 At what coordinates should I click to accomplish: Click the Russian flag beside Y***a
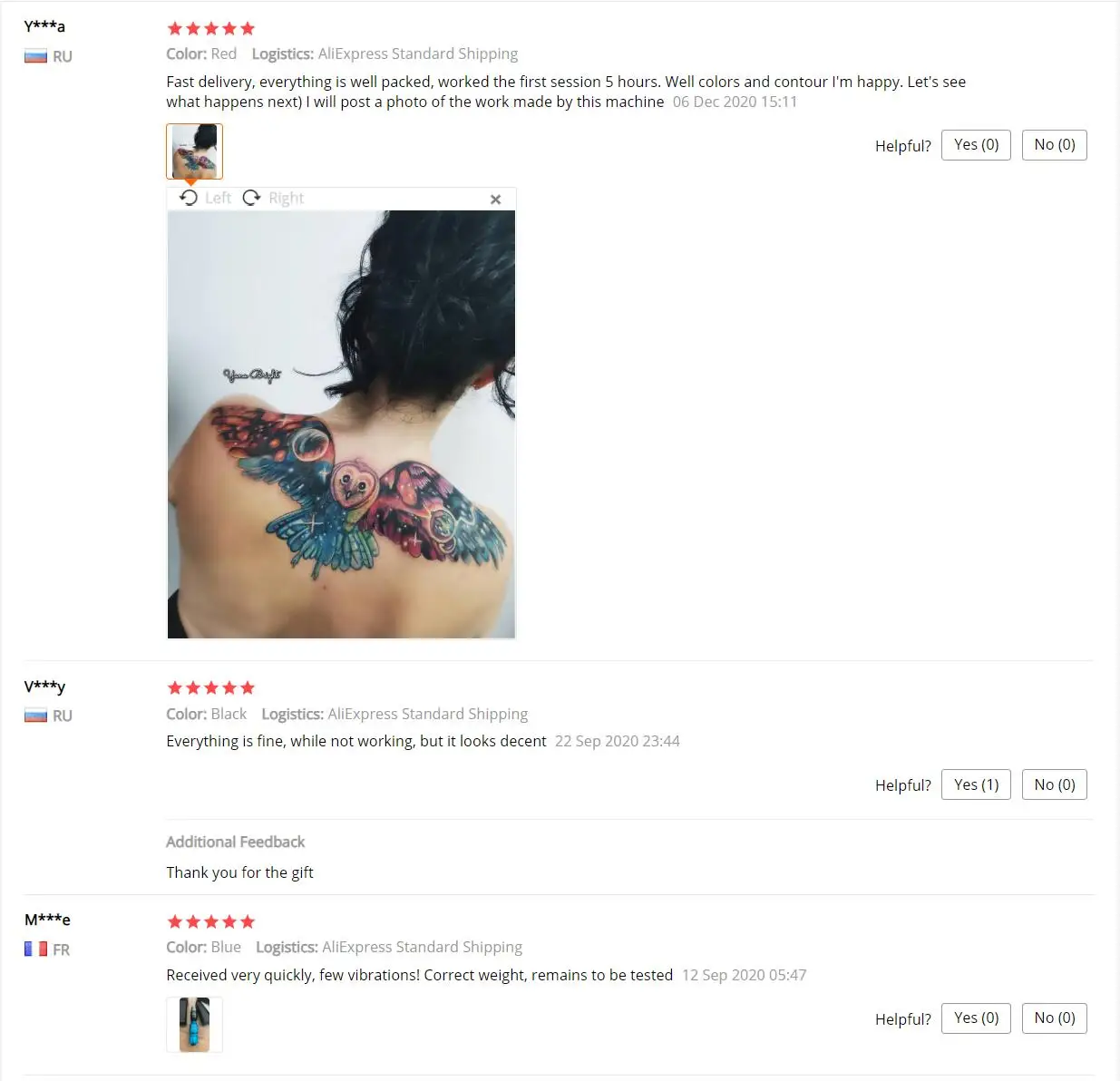[35, 56]
